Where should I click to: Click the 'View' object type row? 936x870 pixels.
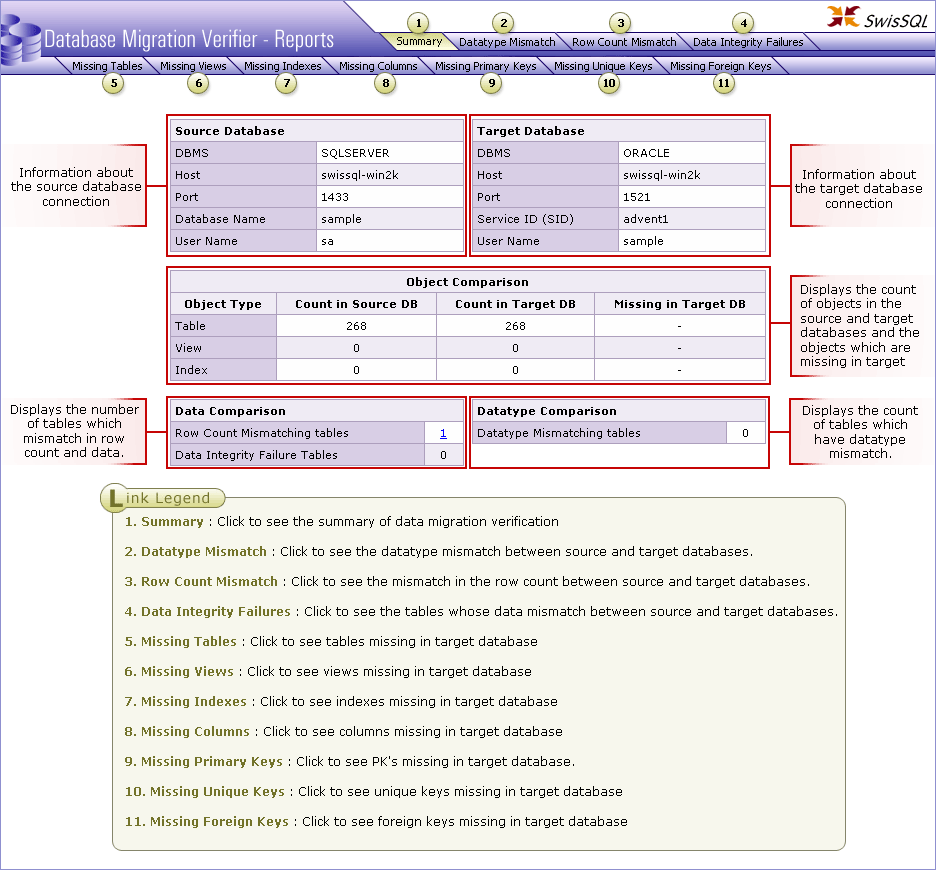pos(467,348)
